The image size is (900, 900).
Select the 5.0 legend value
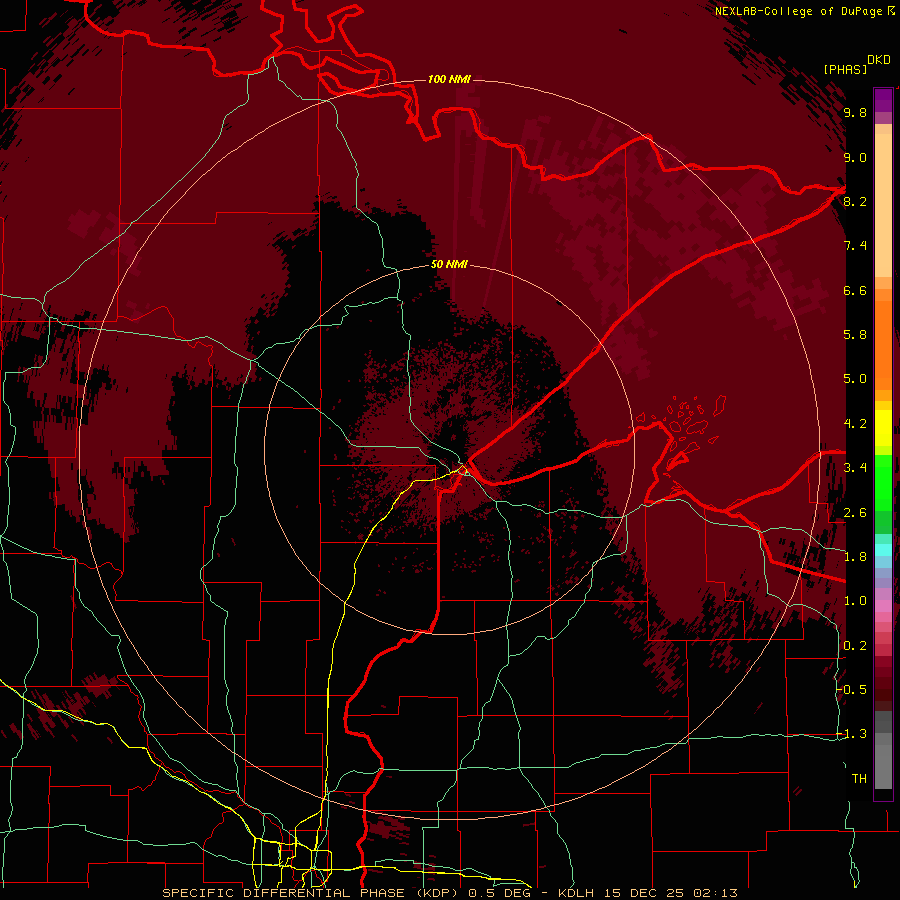[x=855, y=379]
